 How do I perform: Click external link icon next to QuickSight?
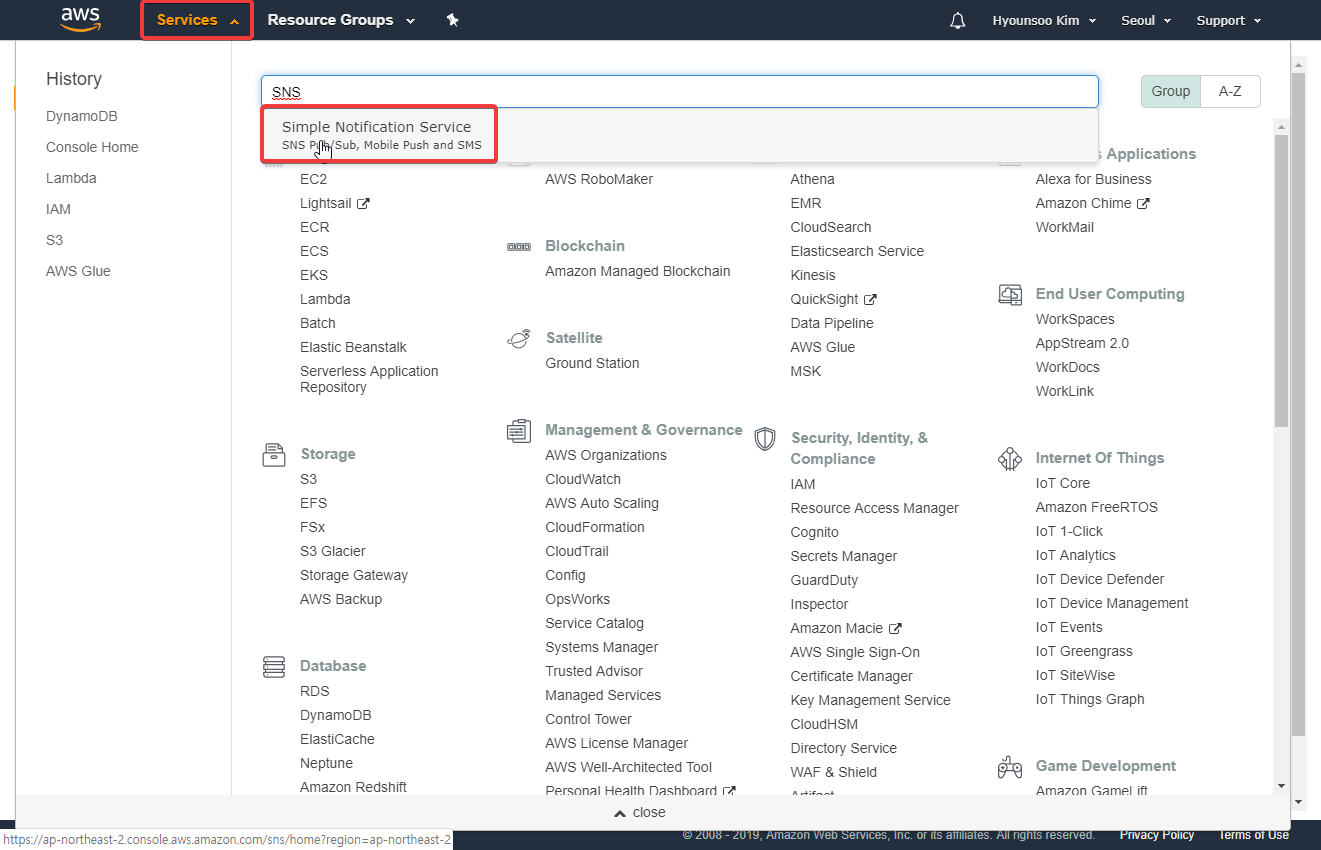click(871, 299)
